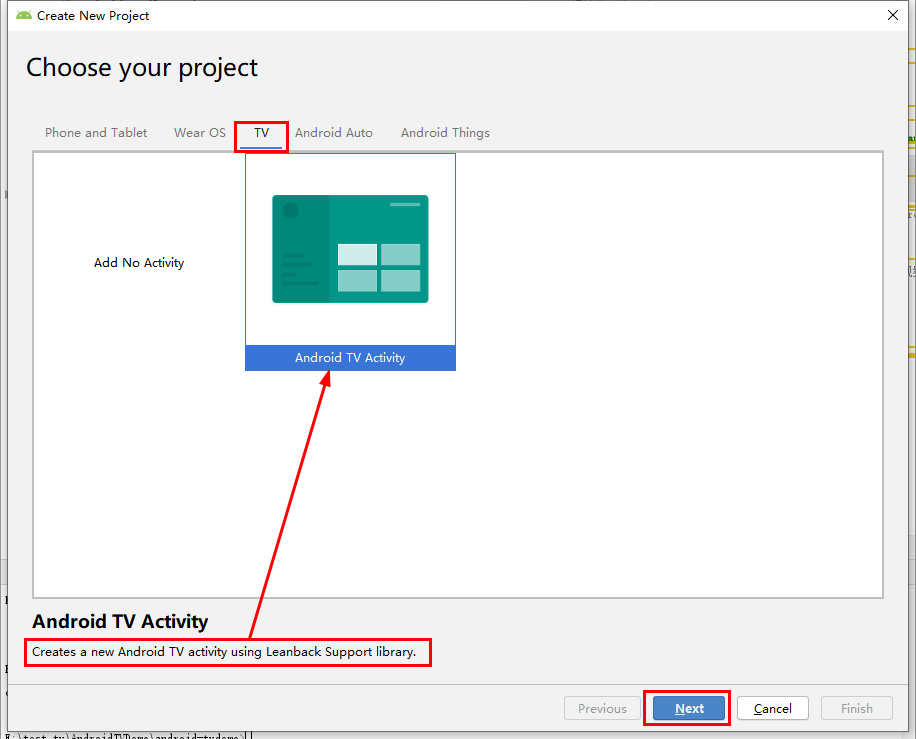Choose the Add No Activity template

[x=139, y=262]
